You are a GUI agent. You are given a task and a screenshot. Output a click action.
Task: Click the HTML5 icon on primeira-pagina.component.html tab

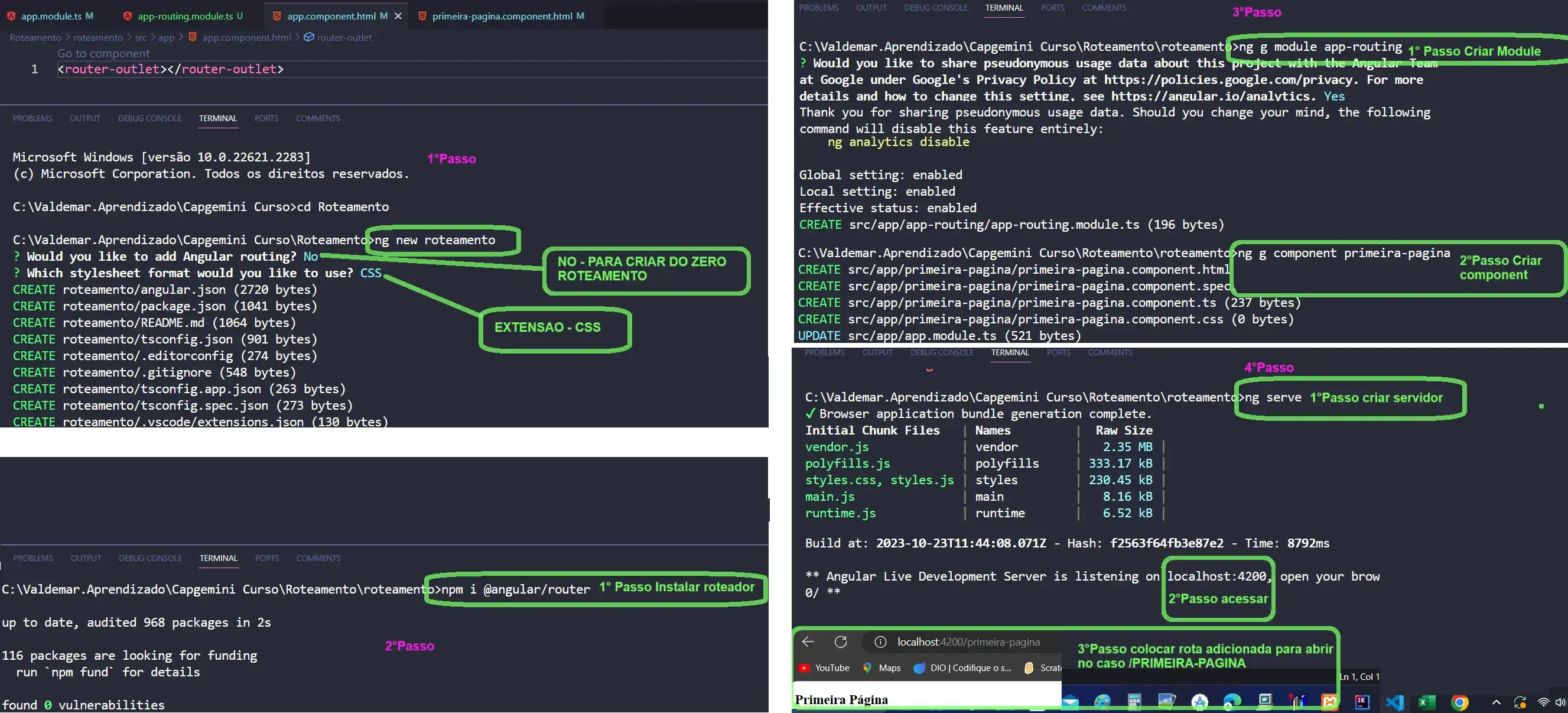[x=422, y=16]
